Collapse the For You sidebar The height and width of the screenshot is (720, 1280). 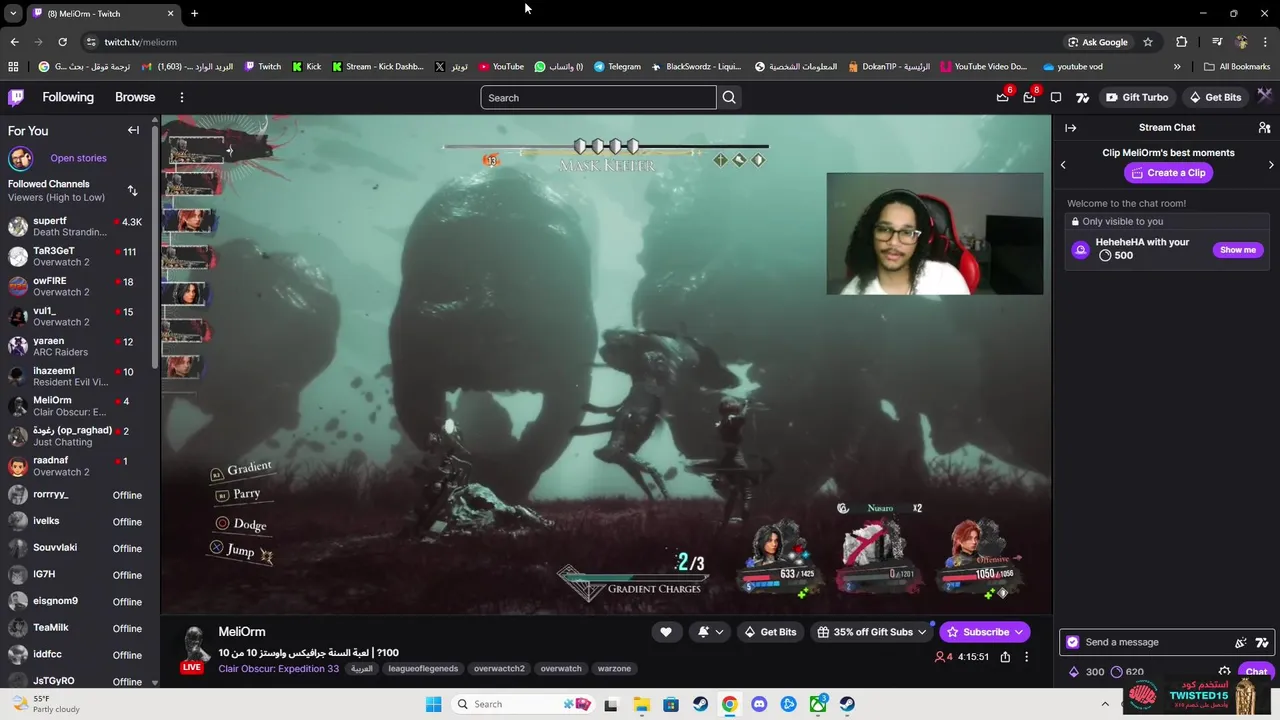pyautogui.click(x=133, y=130)
